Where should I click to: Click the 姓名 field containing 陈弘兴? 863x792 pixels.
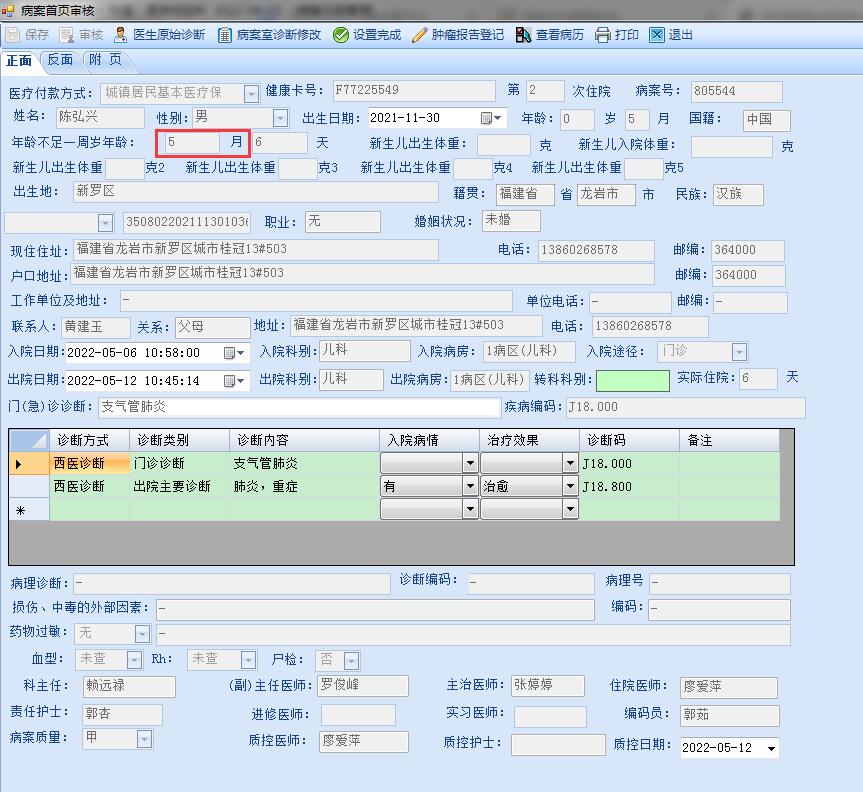100,117
